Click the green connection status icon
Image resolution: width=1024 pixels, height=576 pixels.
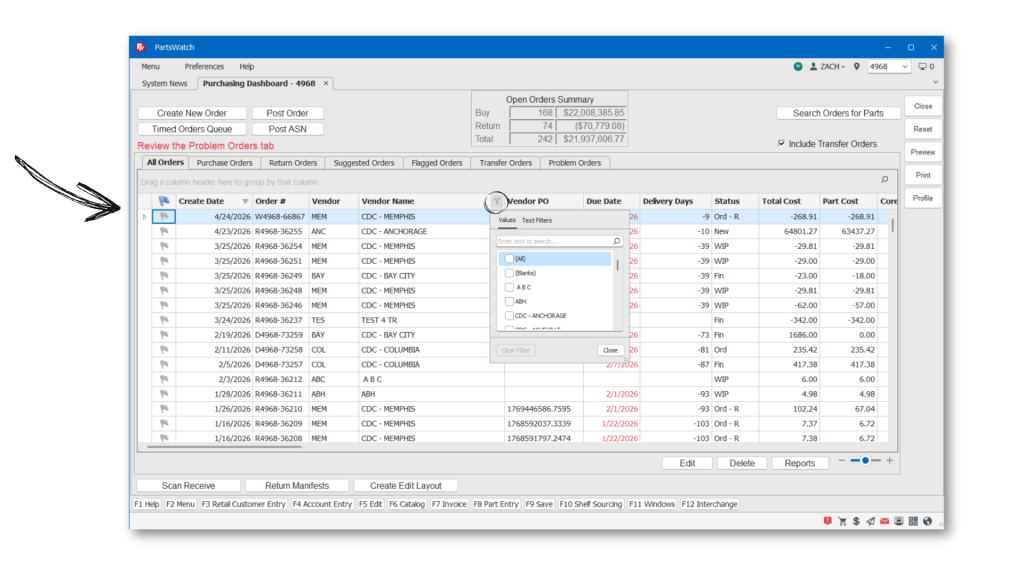798,67
